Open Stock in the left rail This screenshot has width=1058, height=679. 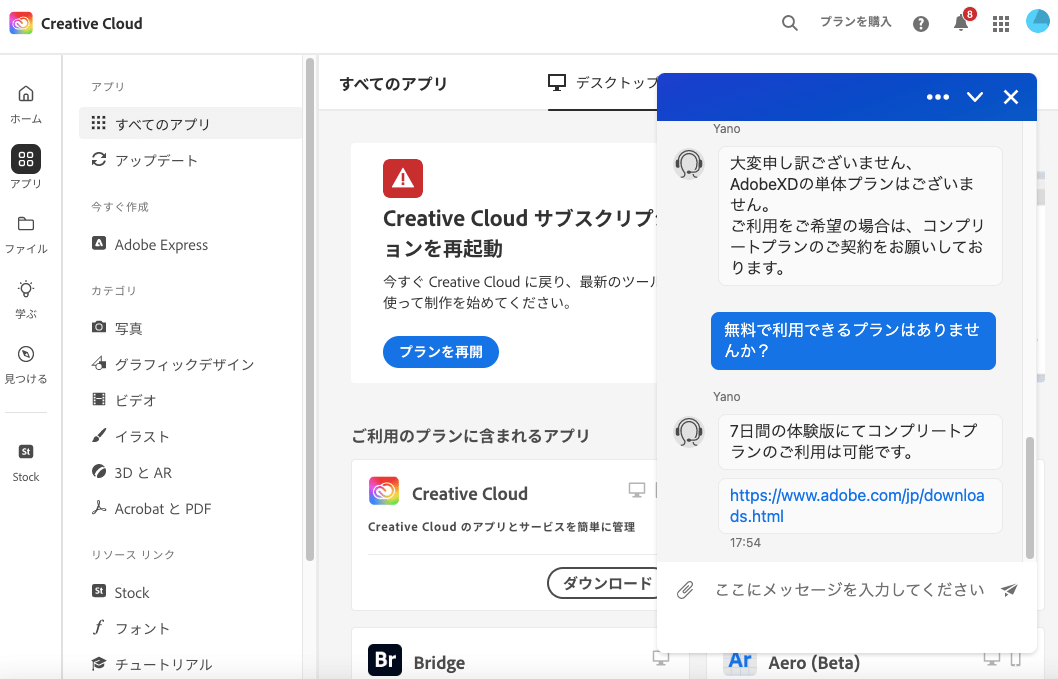click(26, 463)
